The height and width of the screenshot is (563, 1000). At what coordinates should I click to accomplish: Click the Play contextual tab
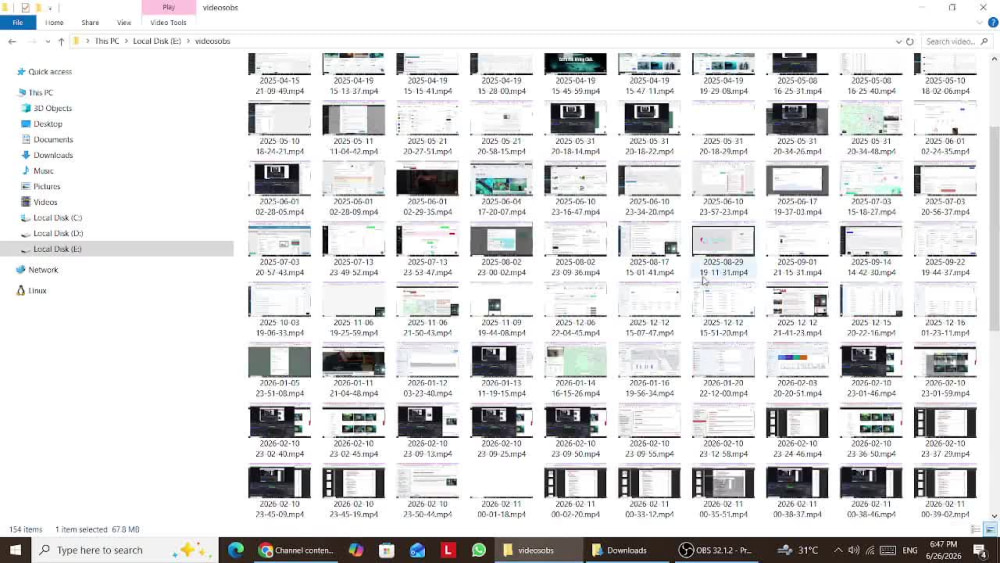pyautogui.click(x=168, y=7)
